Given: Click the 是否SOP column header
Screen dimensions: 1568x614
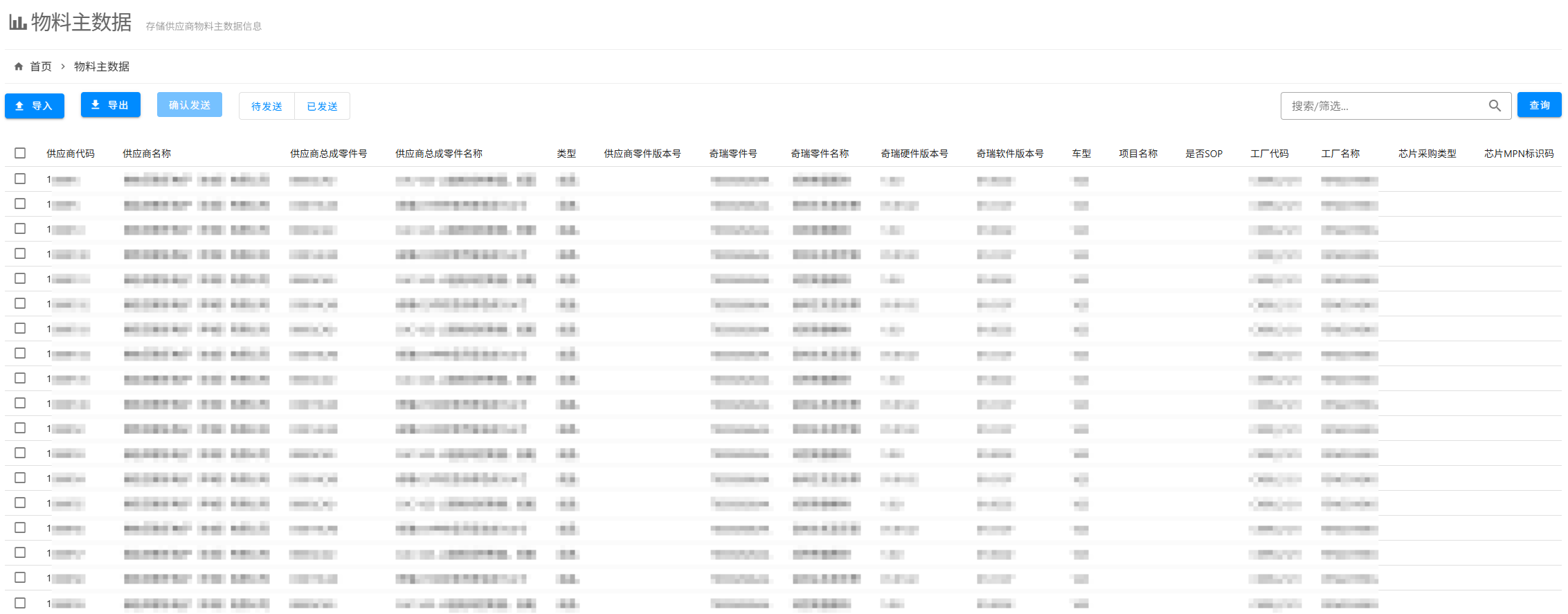Looking at the screenshot, I should point(1204,154).
